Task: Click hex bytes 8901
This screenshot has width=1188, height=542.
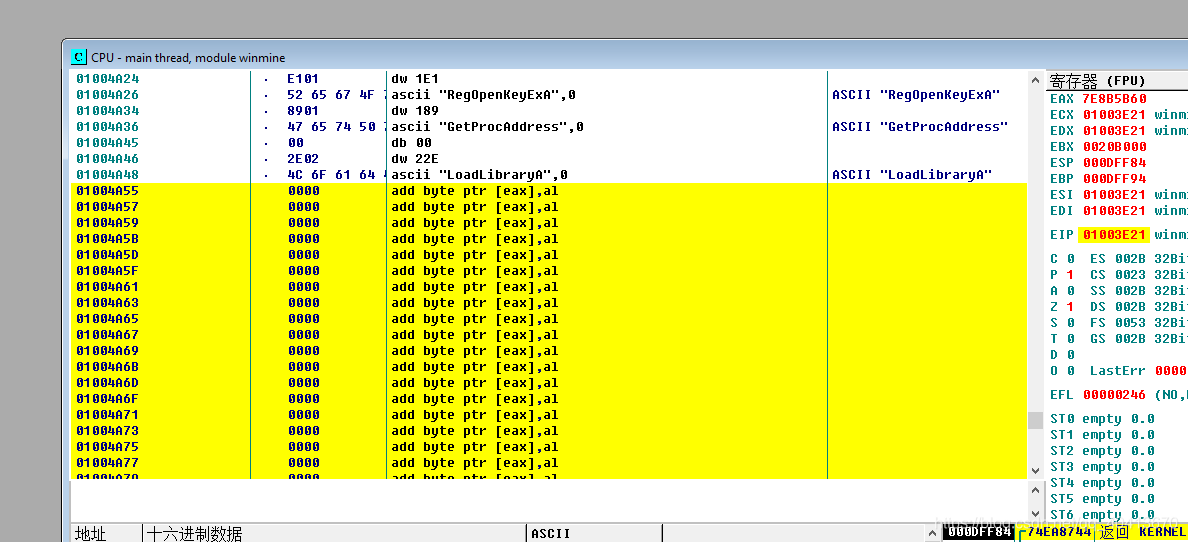Action: pos(303,110)
